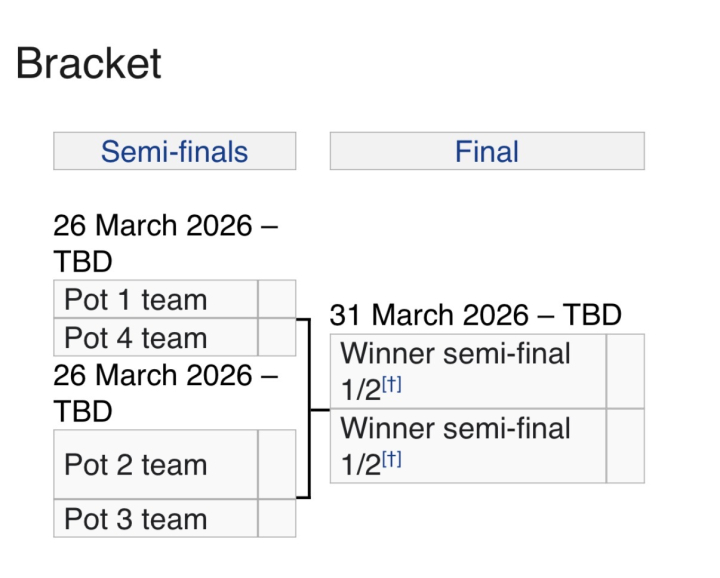Follow footnote dagger on first final entry
This screenshot has width=720, height=578.
(392, 384)
